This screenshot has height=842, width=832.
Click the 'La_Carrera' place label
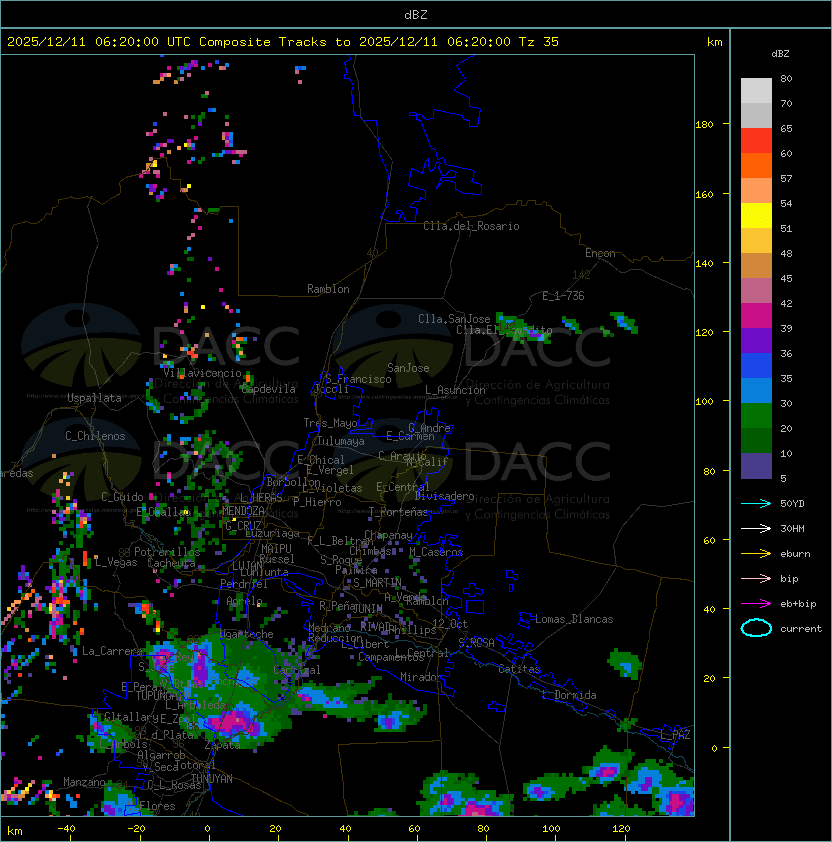click(112, 651)
